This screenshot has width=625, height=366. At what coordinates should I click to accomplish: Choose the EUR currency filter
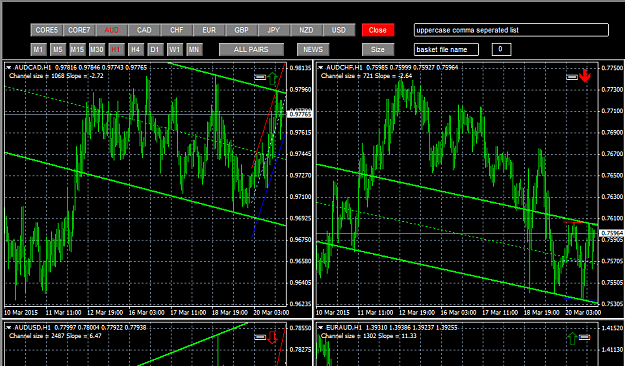pyautogui.click(x=209, y=30)
